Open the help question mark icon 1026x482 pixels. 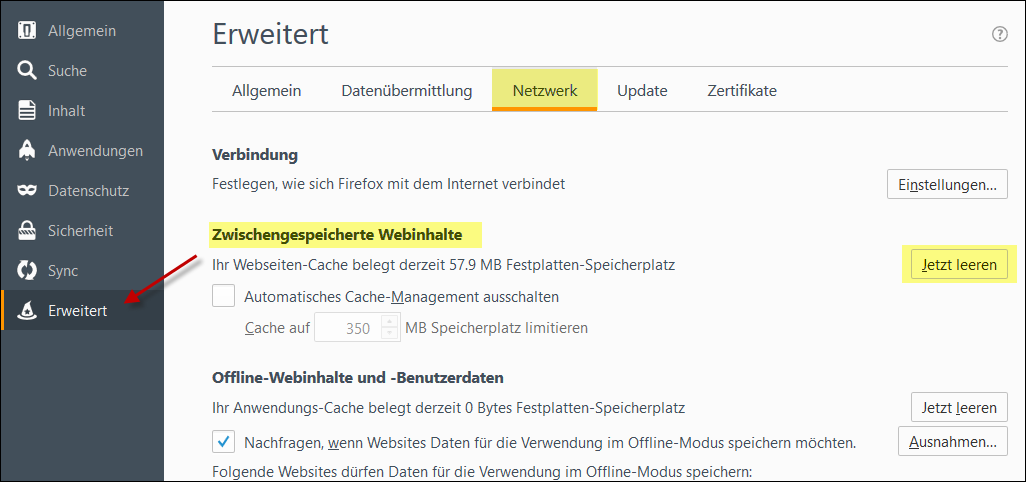click(x=999, y=35)
